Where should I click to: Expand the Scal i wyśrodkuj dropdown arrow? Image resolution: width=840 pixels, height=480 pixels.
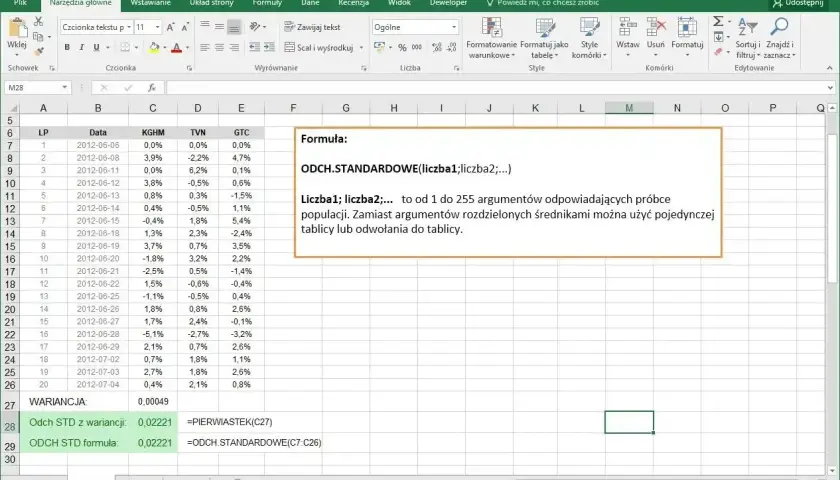[361, 47]
